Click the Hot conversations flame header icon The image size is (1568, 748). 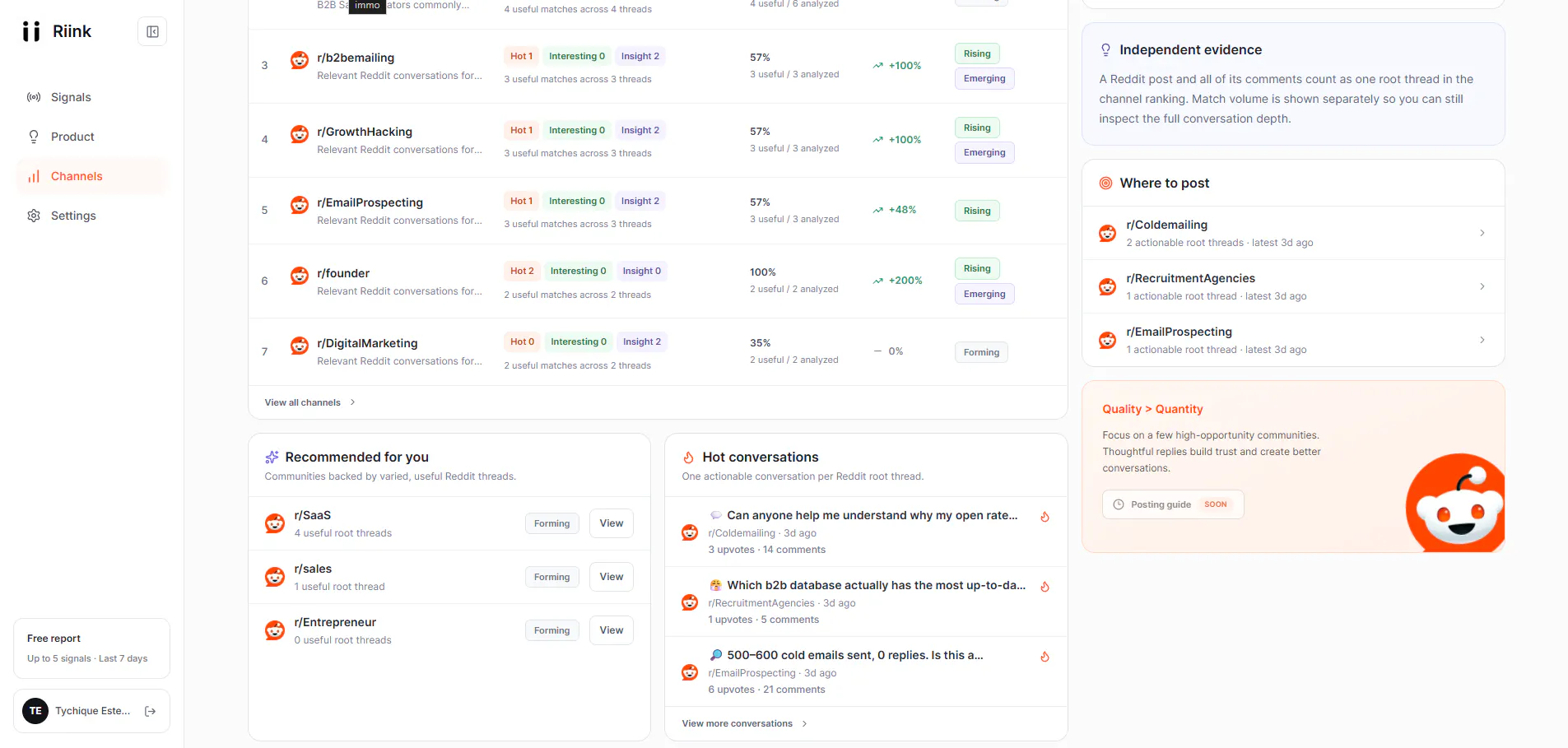(x=689, y=458)
